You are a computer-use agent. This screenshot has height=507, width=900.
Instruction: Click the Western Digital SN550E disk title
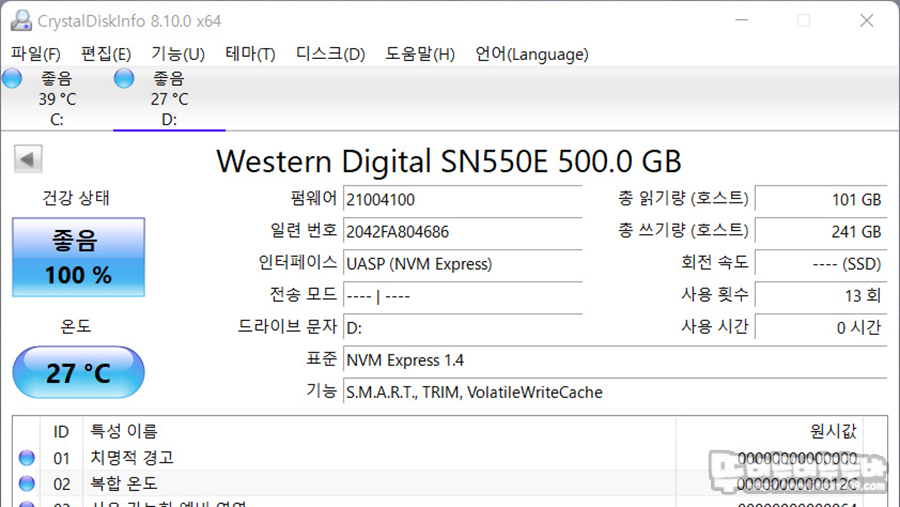[449, 161]
